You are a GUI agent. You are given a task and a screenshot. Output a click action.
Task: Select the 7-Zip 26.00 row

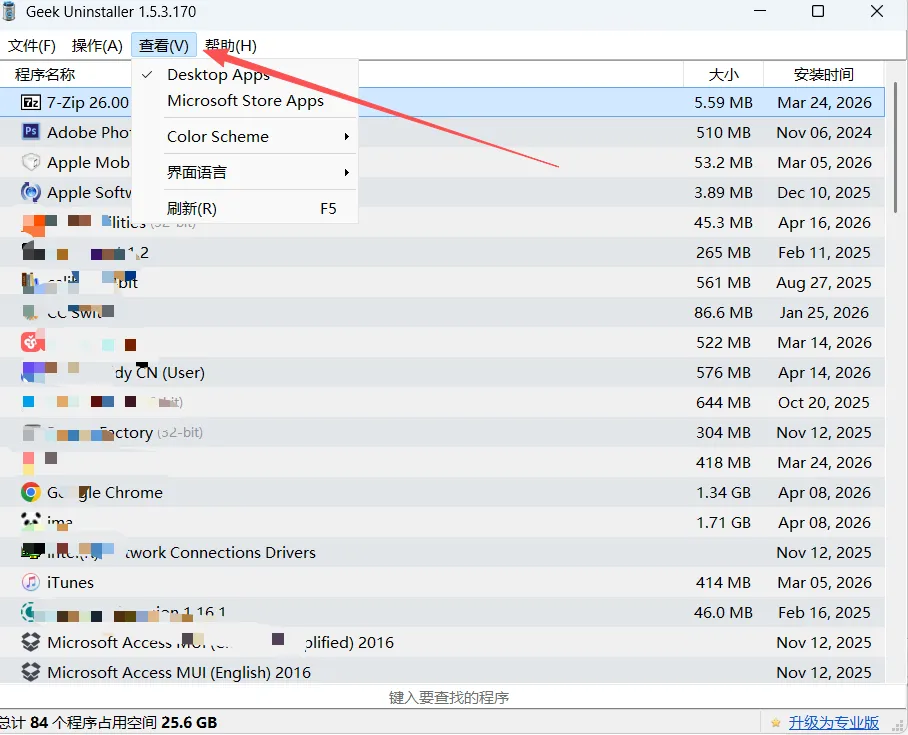click(442, 103)
